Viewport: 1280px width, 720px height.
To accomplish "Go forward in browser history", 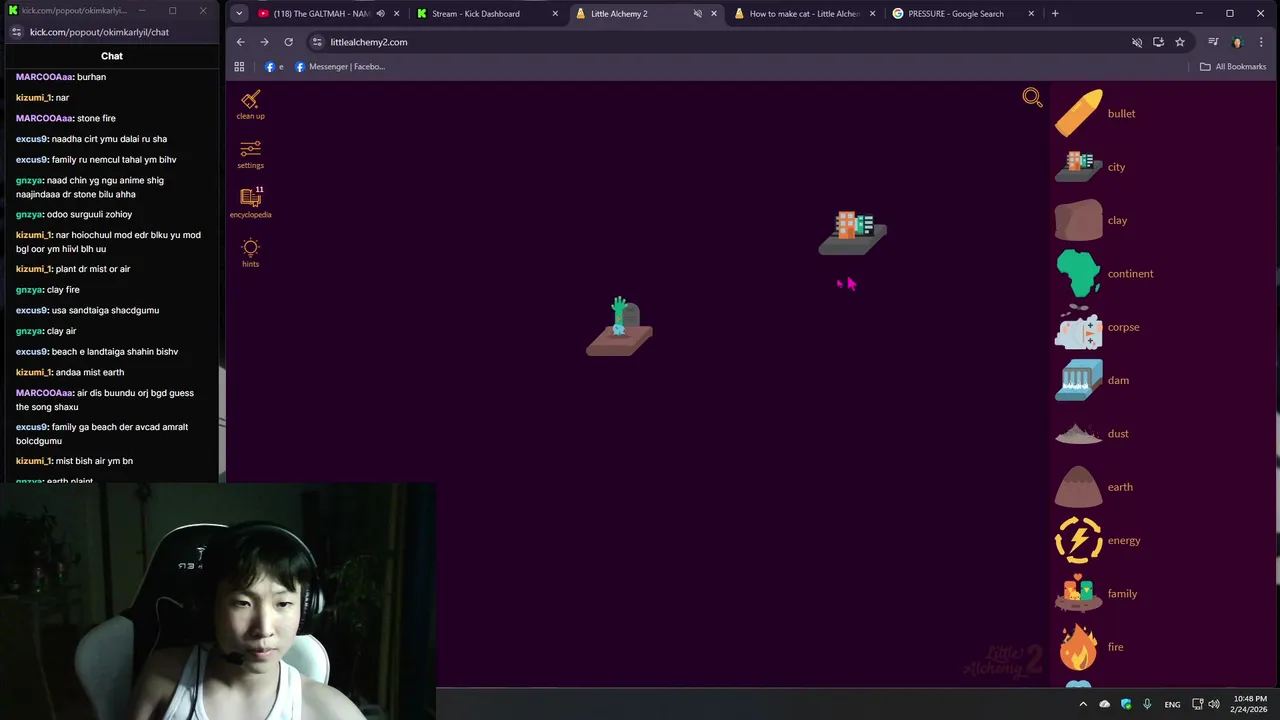I will pos(264,42).
